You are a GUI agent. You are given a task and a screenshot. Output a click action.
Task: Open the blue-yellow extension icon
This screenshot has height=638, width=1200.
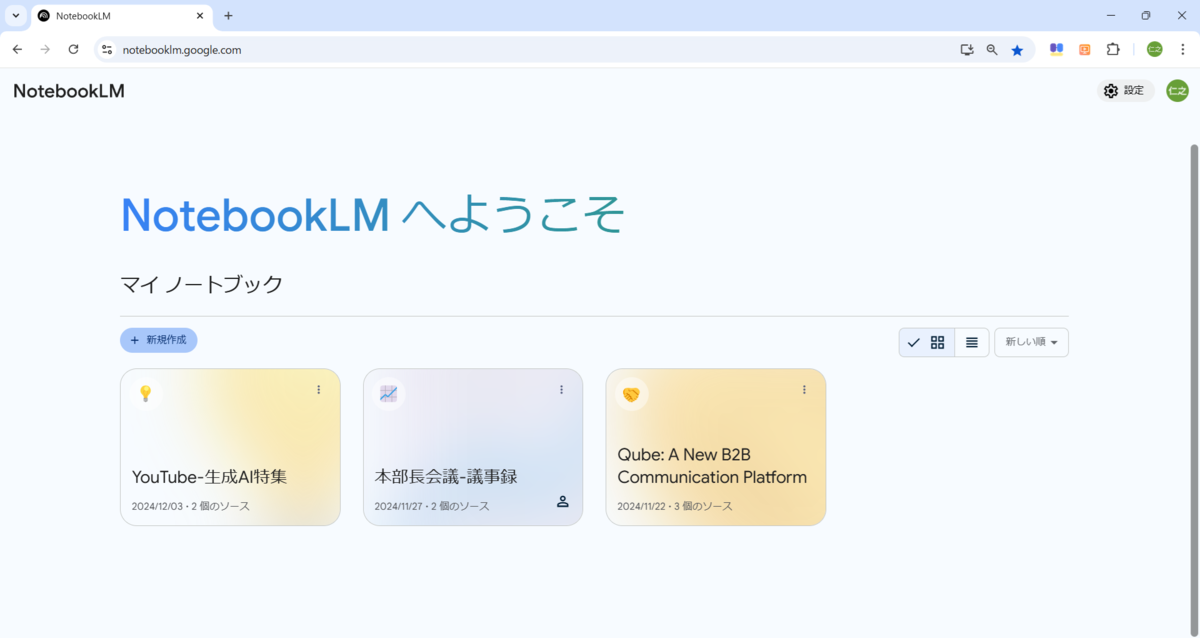click(1056, 49)
